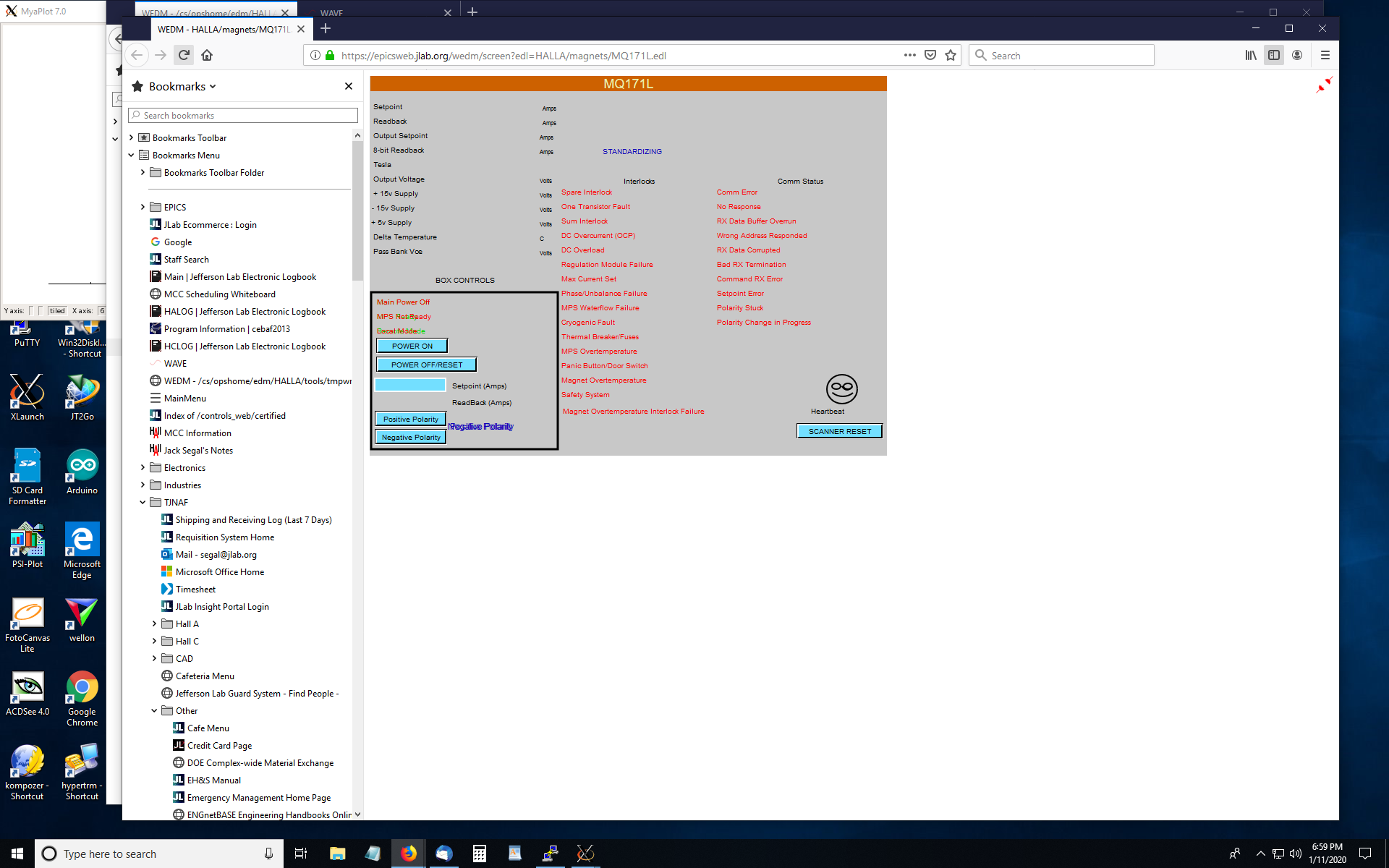Open FotoCanvas Lite desktop icon
This screenshot has width=1389, height=868.
coord(27,624)
